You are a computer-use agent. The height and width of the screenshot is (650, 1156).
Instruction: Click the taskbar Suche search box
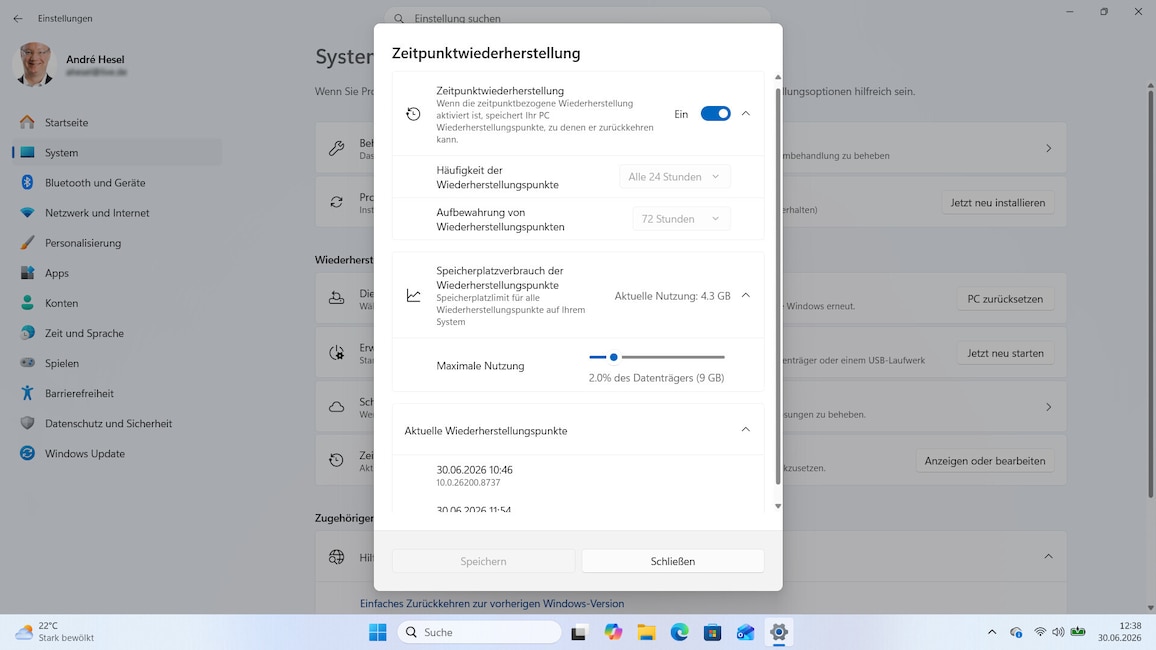click(479, 632)
